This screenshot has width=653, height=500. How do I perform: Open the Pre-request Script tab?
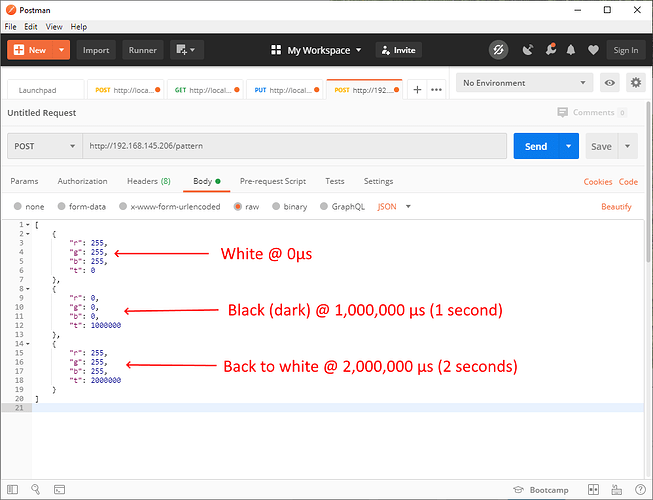point(273,181)
